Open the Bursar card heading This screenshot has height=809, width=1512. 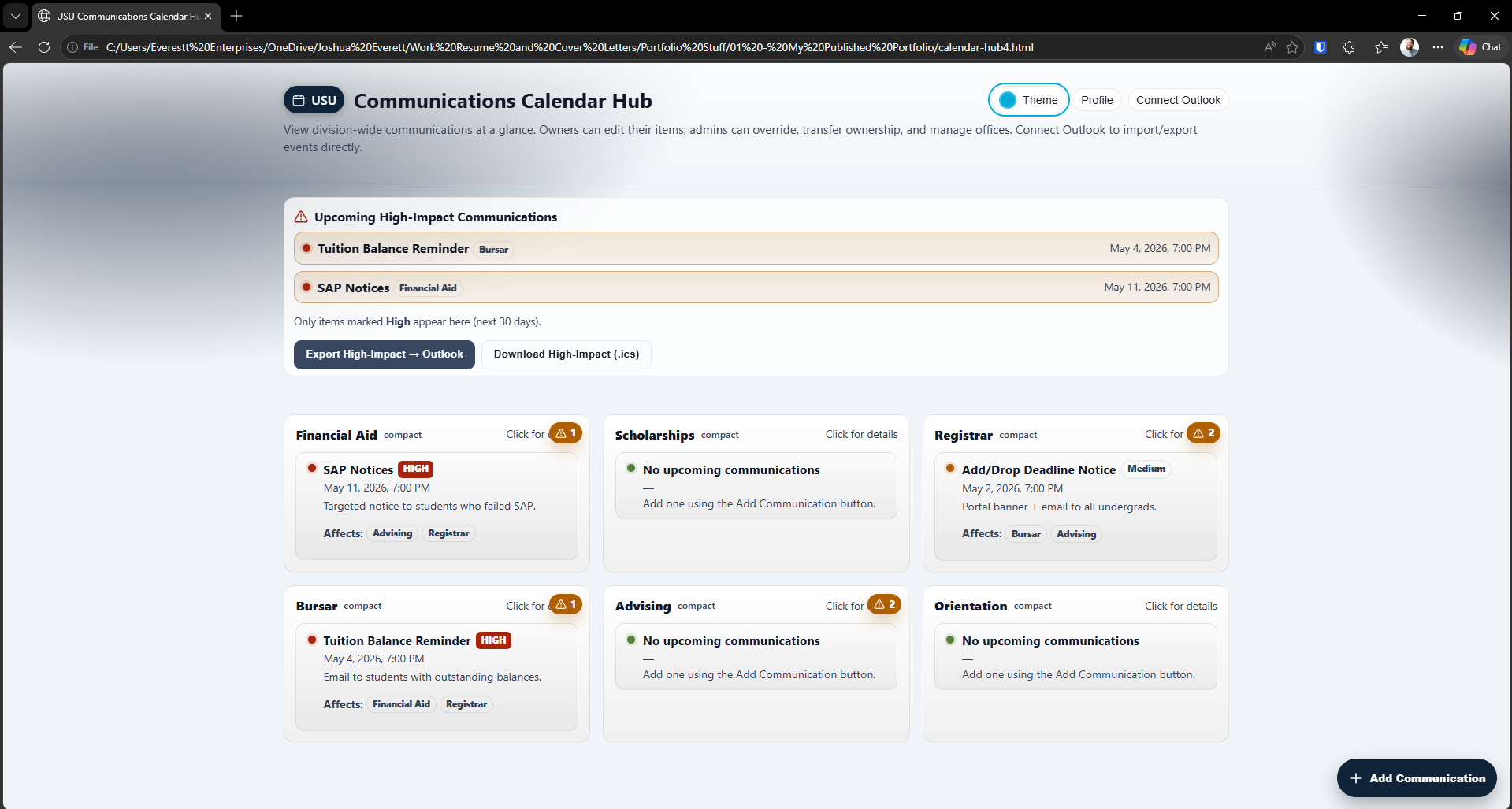click(317, 606)
